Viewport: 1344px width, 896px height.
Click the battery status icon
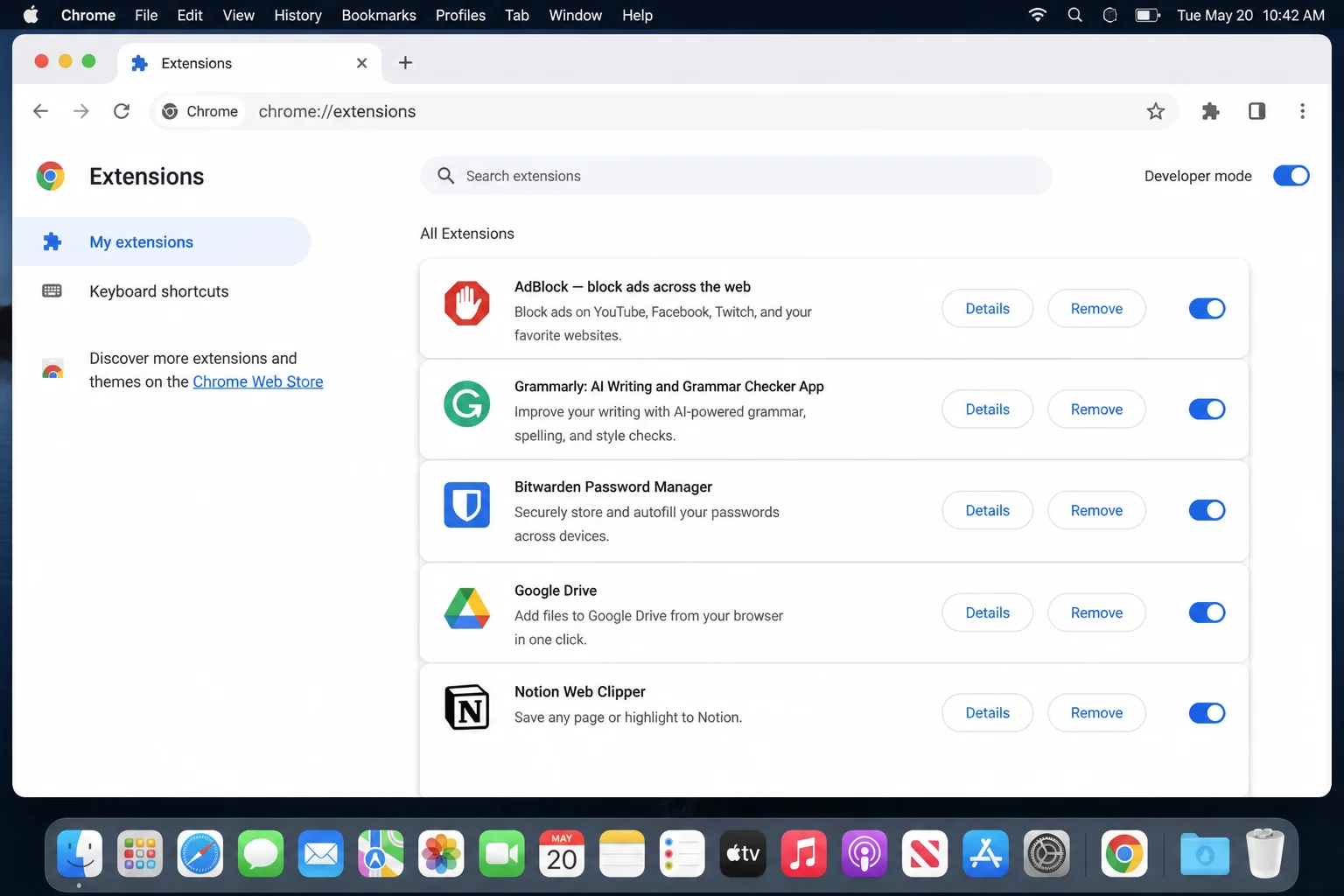click(1147, 15)
